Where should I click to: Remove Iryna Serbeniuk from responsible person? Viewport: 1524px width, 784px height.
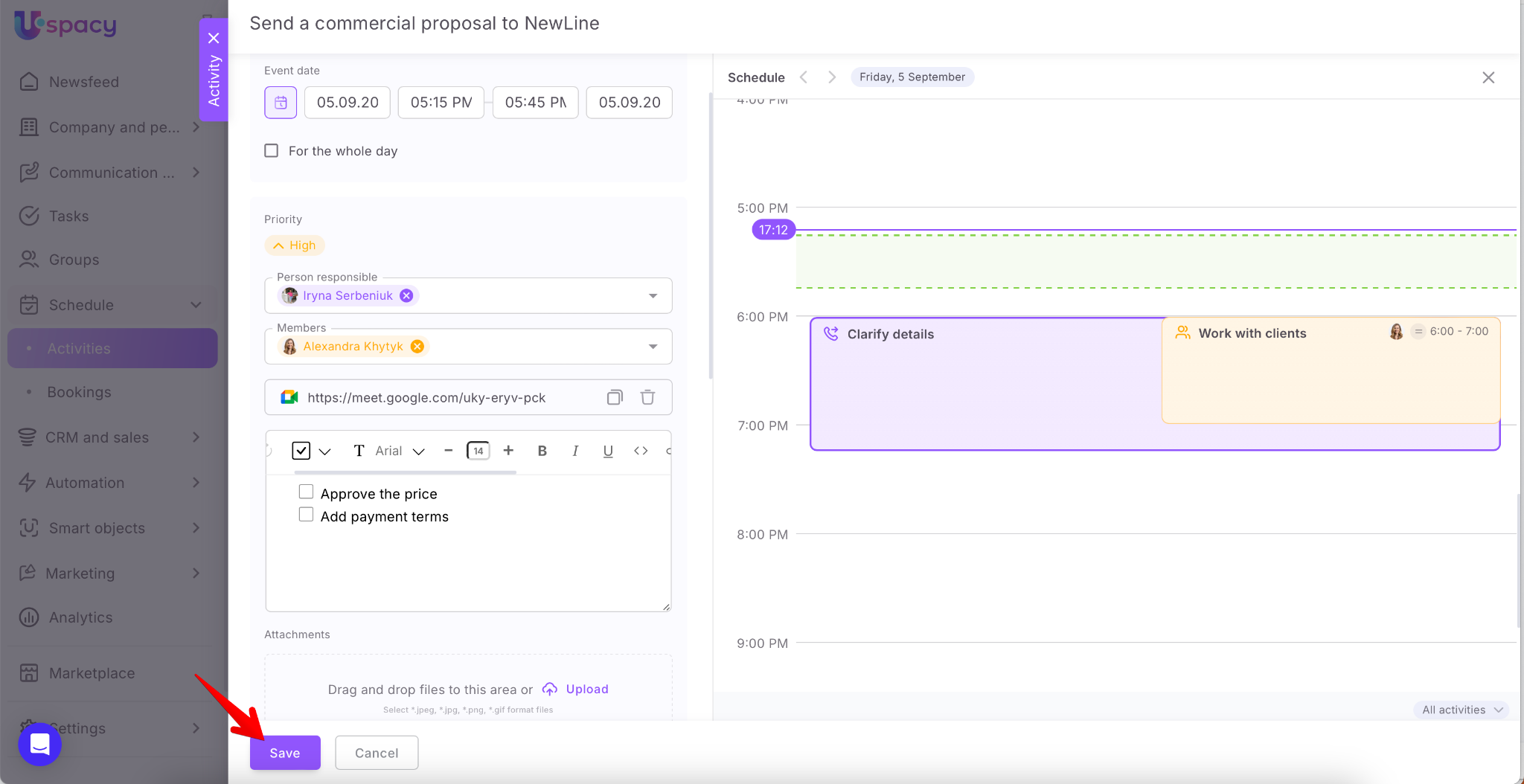tap(406, 295)
